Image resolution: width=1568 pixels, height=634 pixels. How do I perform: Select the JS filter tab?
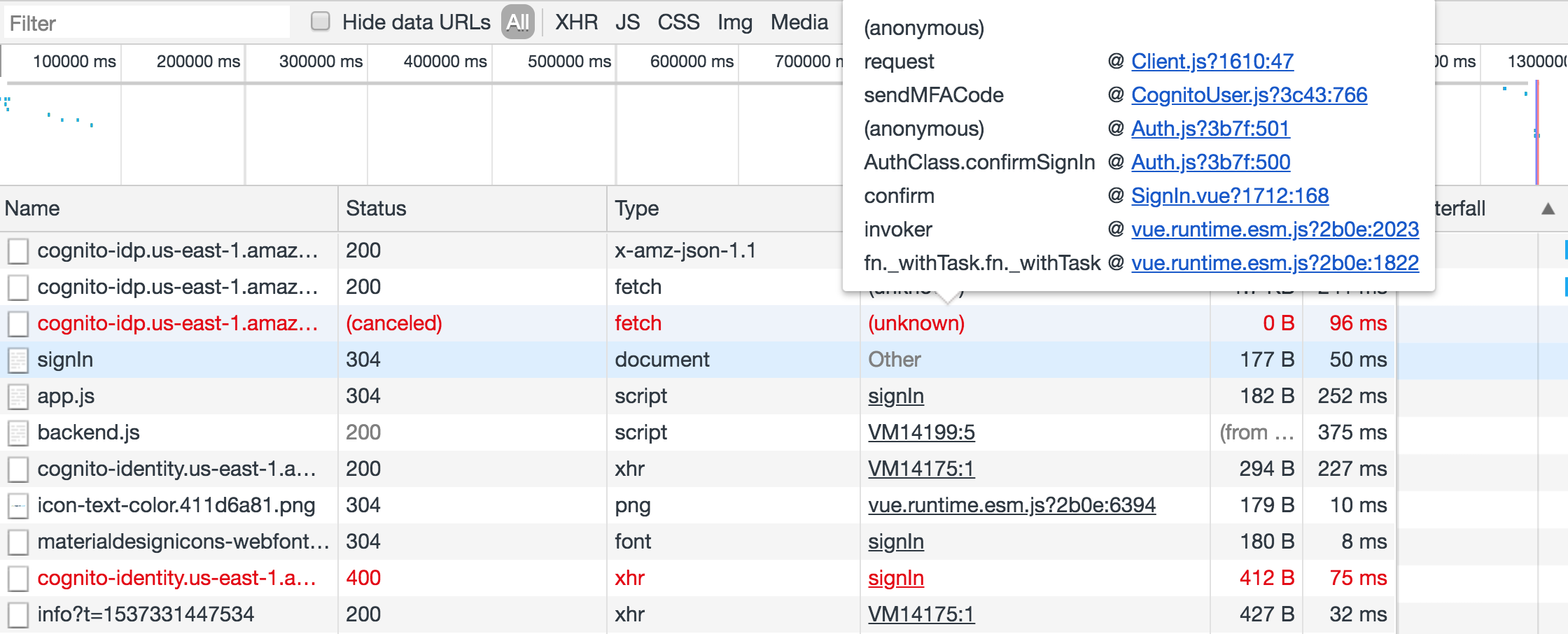point(628,22)
